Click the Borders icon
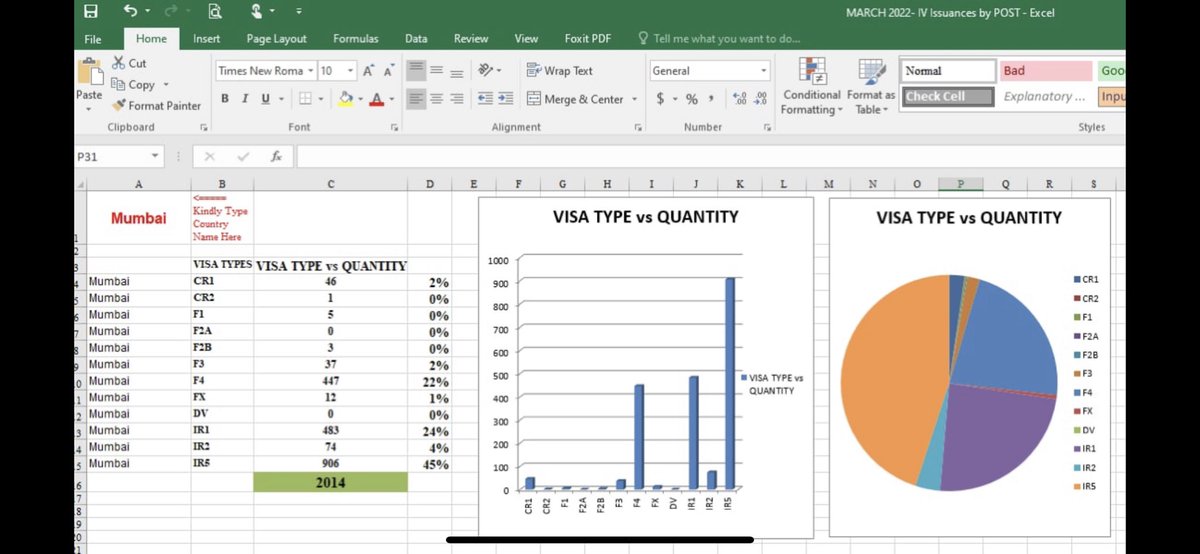The height and width of the screenshot is (554, 1200). [306, 98]
